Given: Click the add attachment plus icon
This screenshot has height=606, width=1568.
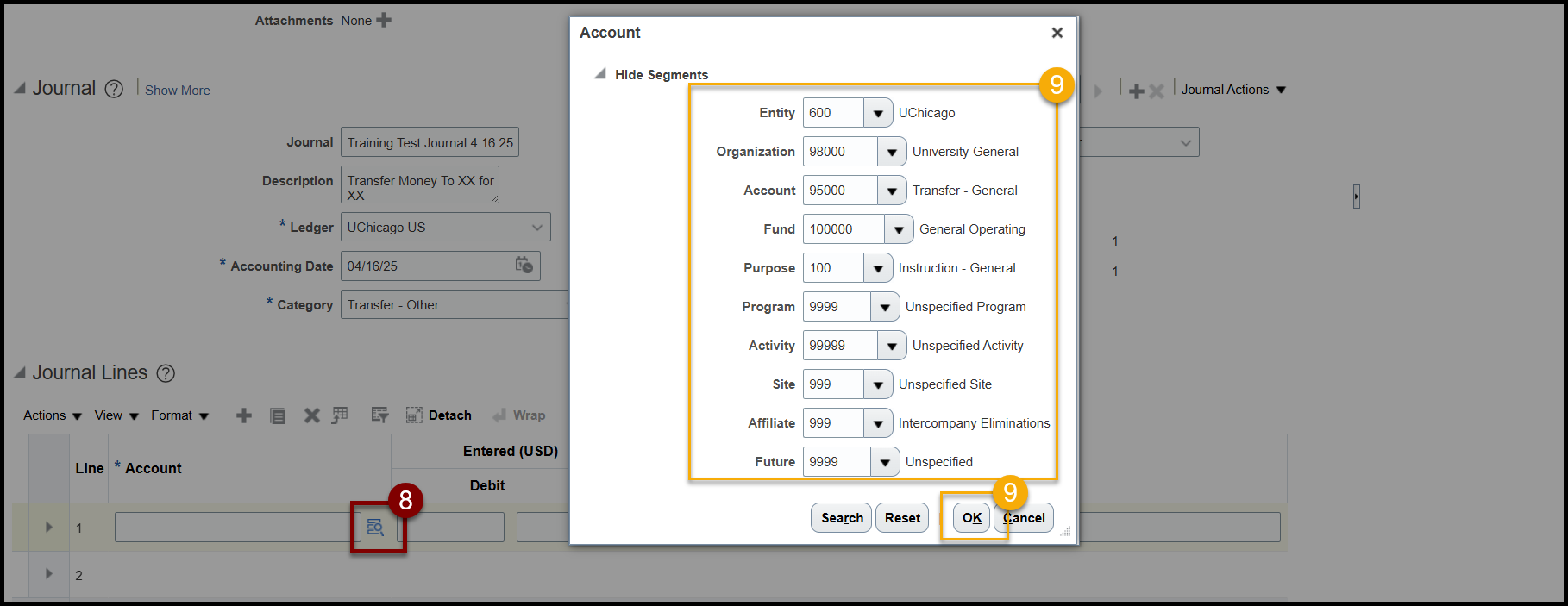Looking at the screenshot, I should pyautogui.click(x=384, y=20).
